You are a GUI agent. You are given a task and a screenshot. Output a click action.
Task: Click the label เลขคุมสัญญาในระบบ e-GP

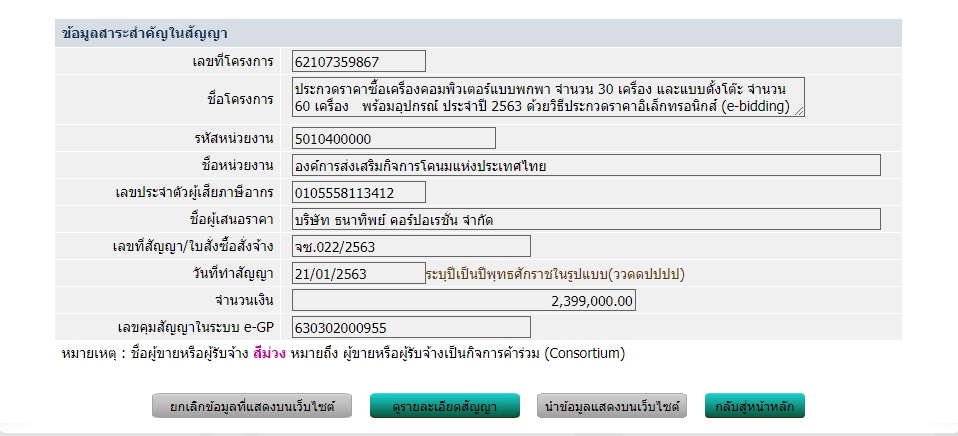(196, 328)
